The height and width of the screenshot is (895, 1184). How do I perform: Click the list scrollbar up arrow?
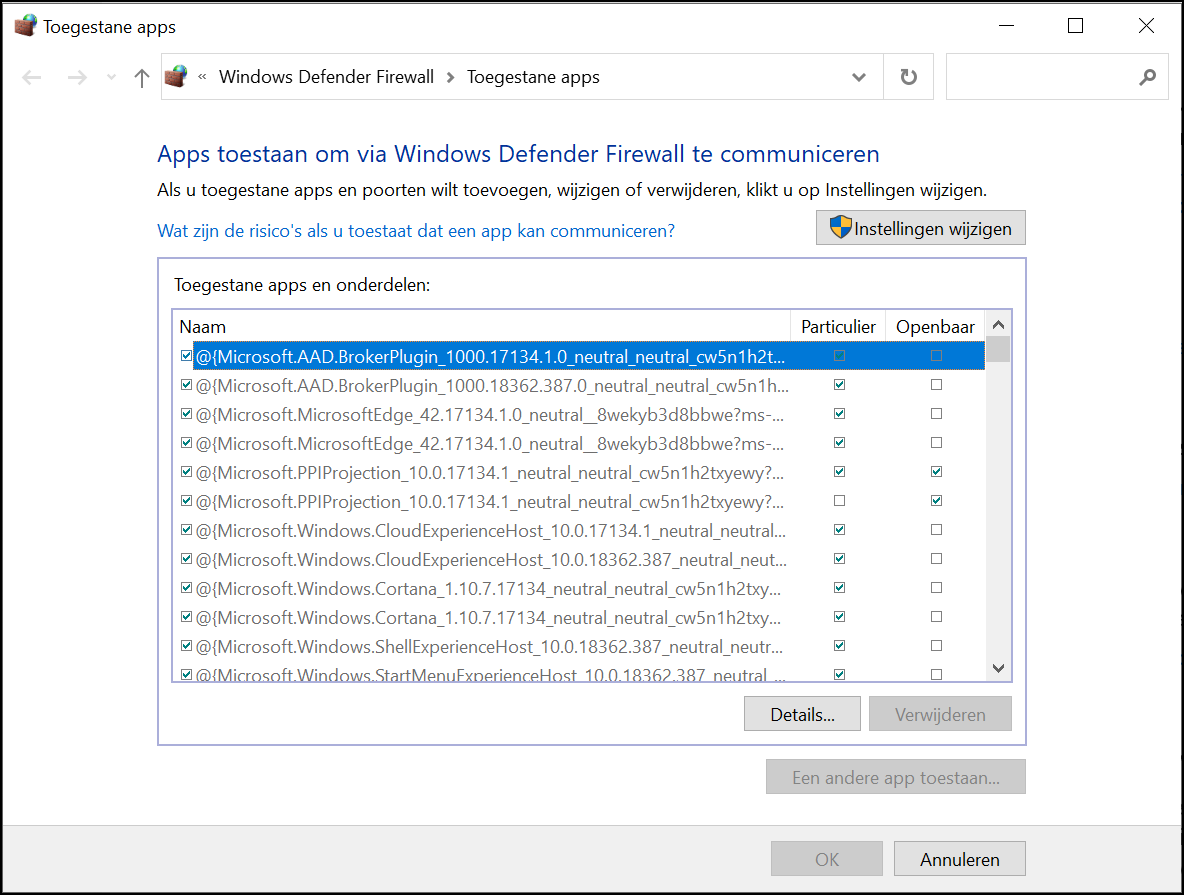pos(998,325)
